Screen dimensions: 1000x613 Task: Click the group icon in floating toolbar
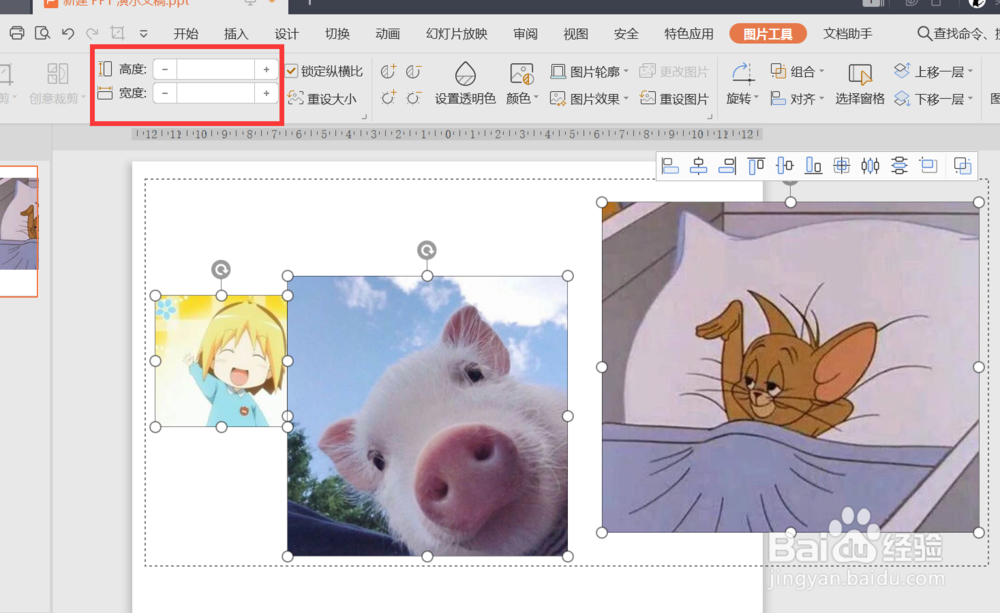point(962,166)
